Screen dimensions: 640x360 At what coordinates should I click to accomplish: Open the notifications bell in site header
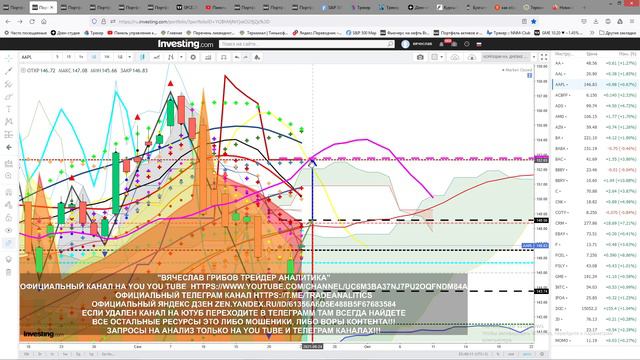click(441, 44)
